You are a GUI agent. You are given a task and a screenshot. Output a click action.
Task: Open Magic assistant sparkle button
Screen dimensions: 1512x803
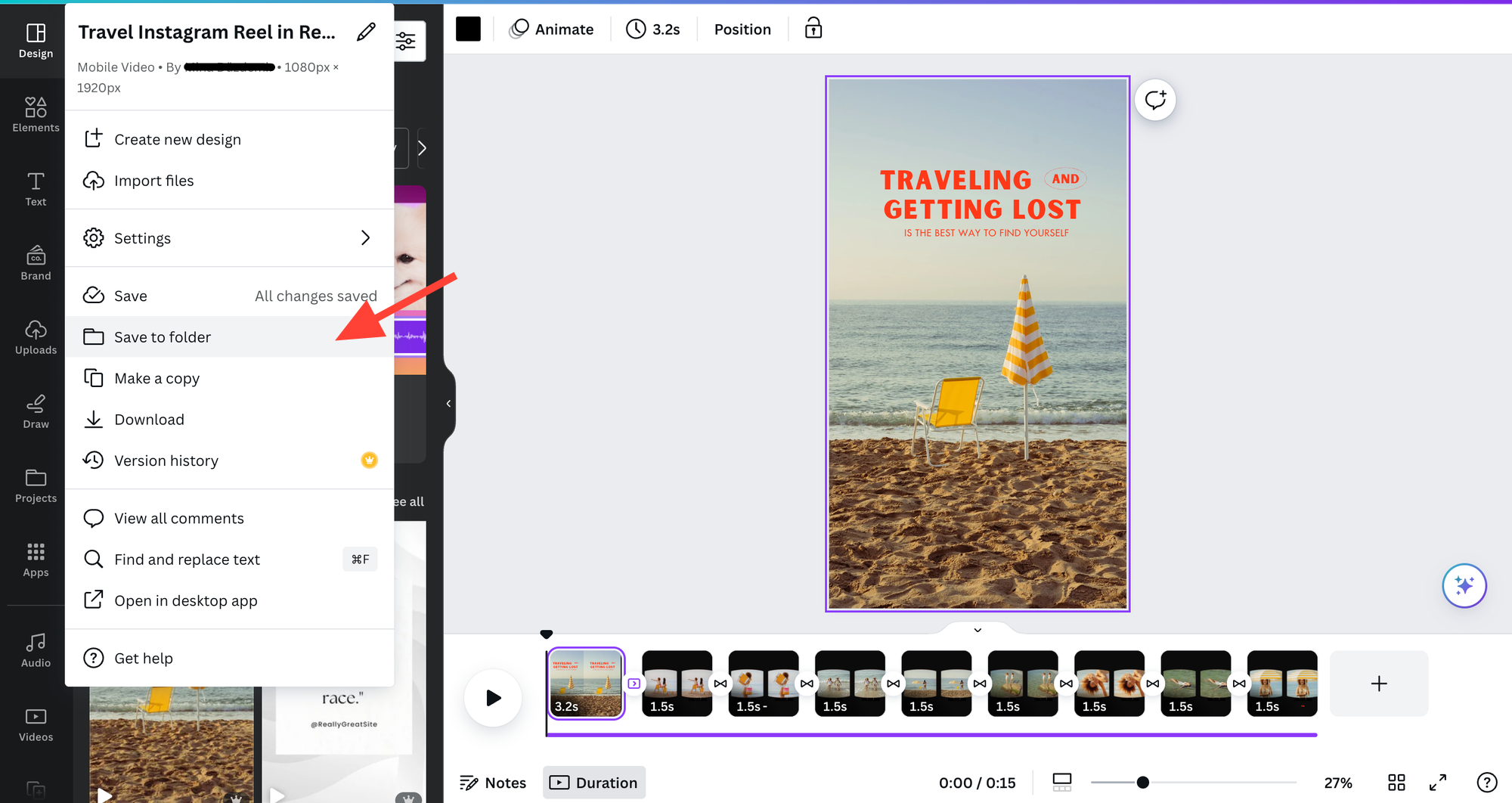(x=1464, y=585)
